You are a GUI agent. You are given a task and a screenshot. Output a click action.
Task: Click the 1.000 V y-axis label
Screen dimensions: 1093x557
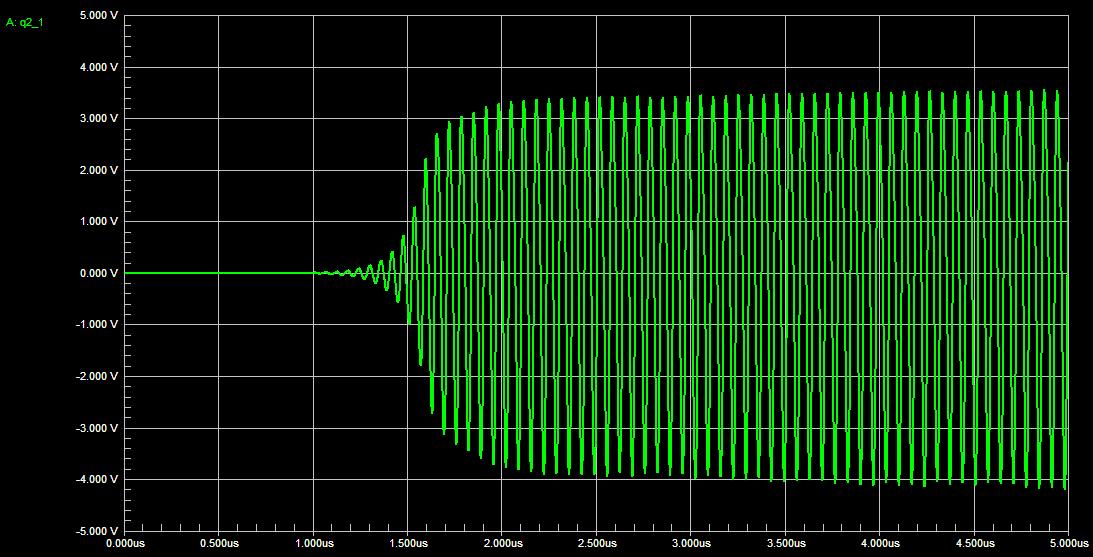click(x=99, y=221)
